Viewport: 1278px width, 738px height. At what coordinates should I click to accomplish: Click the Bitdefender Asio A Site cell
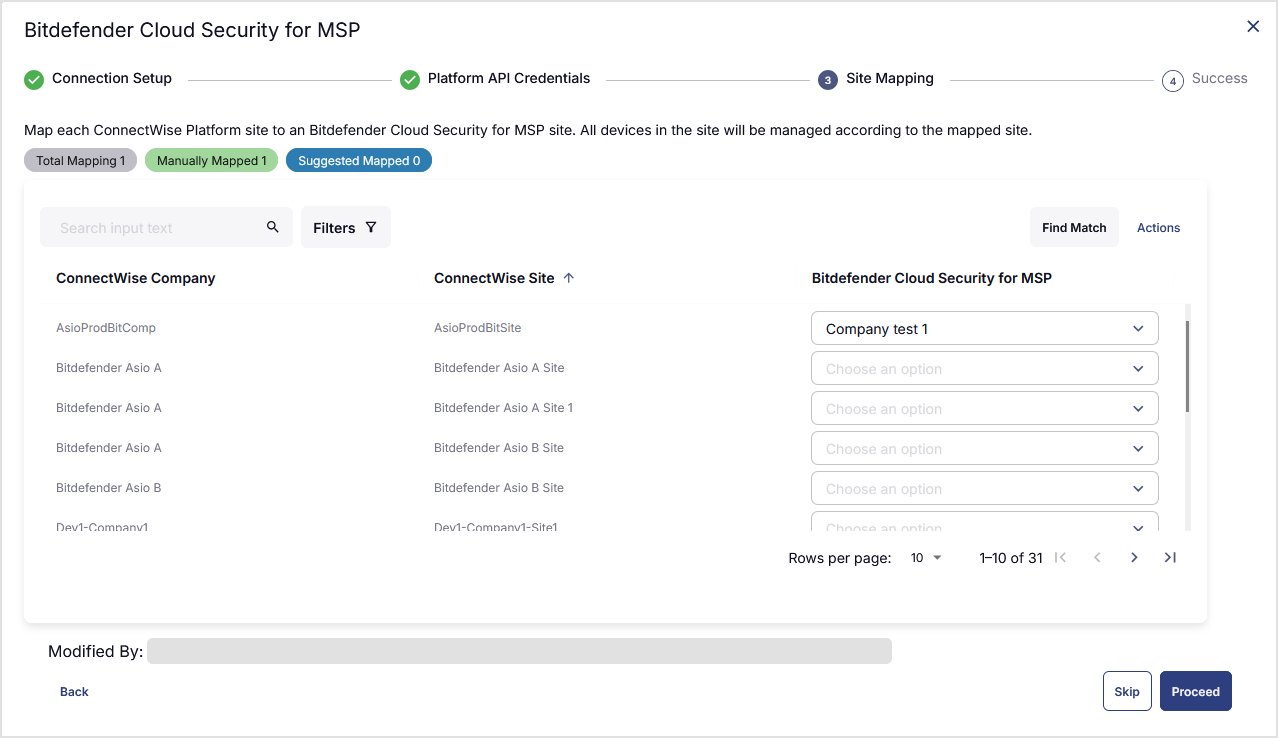click(499, 368)
